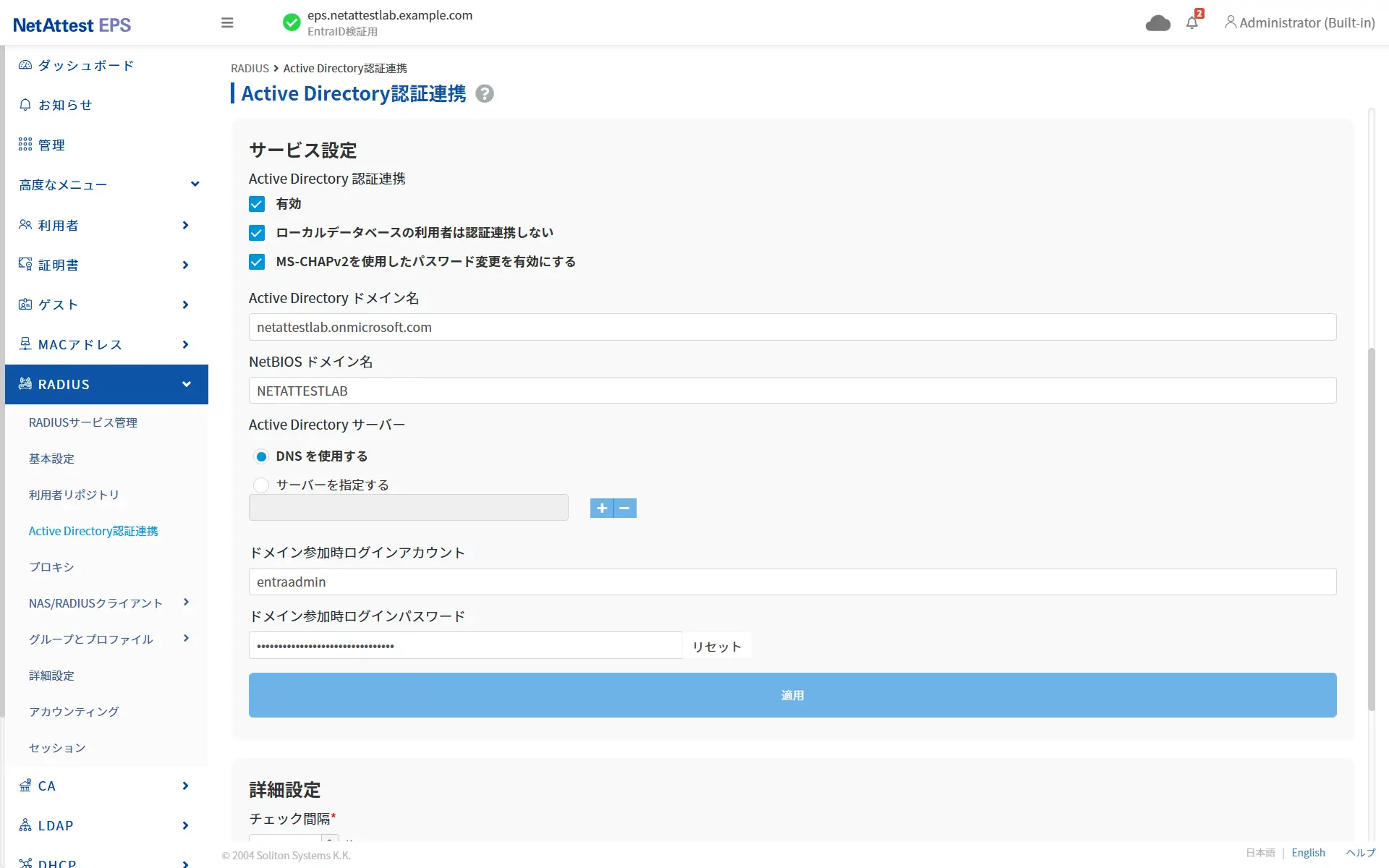Click the 適用 apply button

coord(792,695)
